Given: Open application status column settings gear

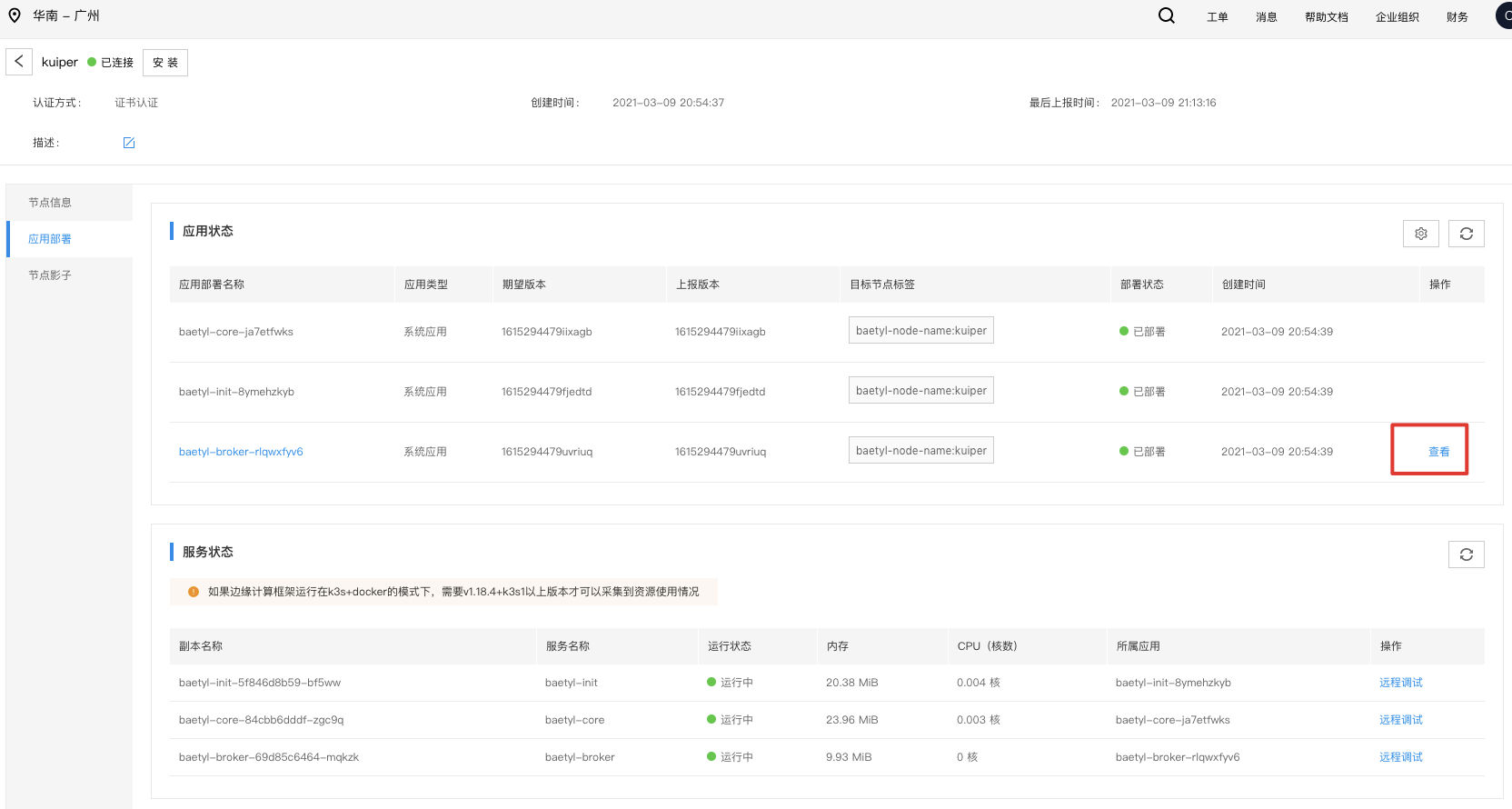Looking at the screenshot, I should click(1421, 234).
